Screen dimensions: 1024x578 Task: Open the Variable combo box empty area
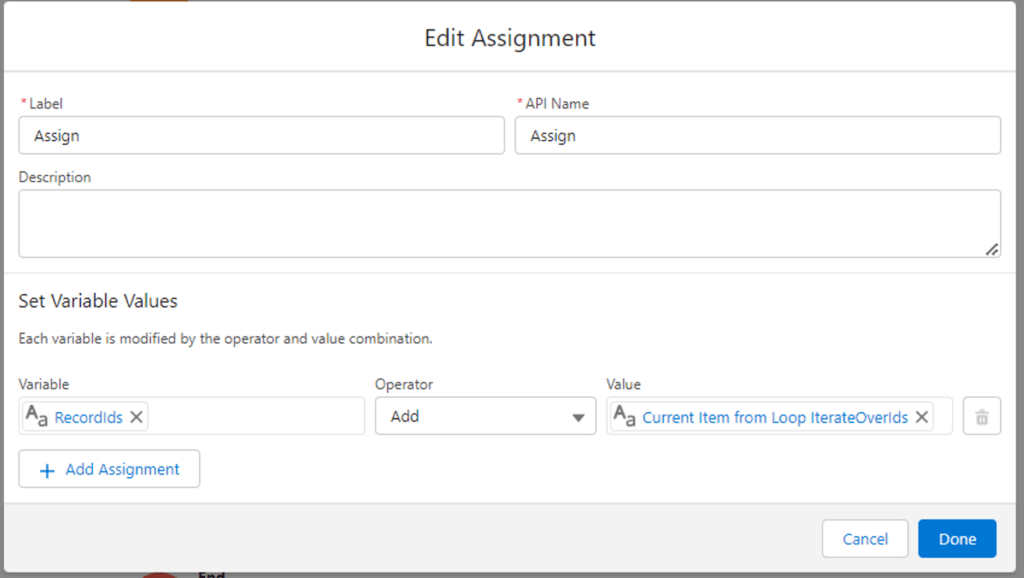click(255, 416)
